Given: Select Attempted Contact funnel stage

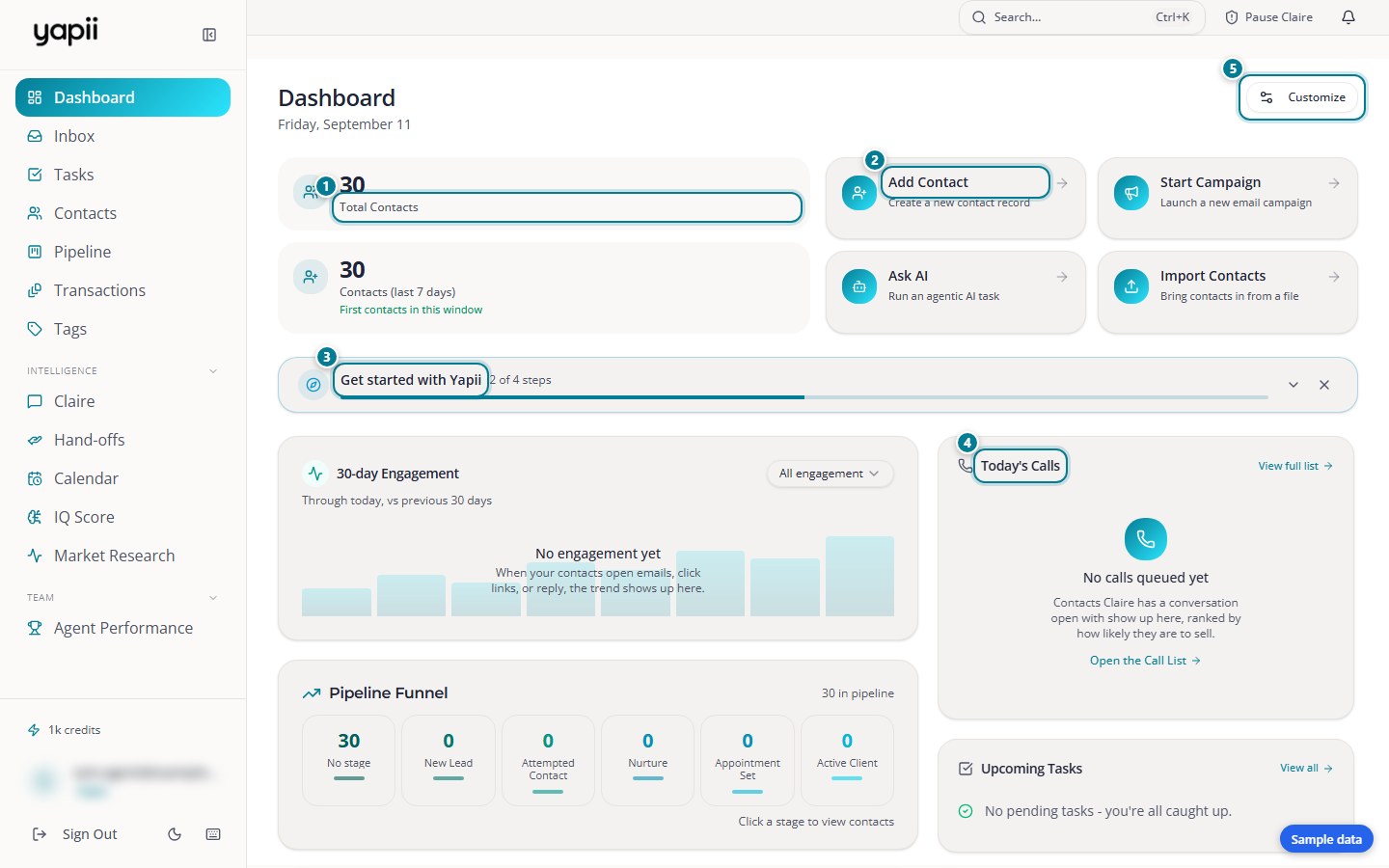Looking at the screenshot, I should (548, 760).
